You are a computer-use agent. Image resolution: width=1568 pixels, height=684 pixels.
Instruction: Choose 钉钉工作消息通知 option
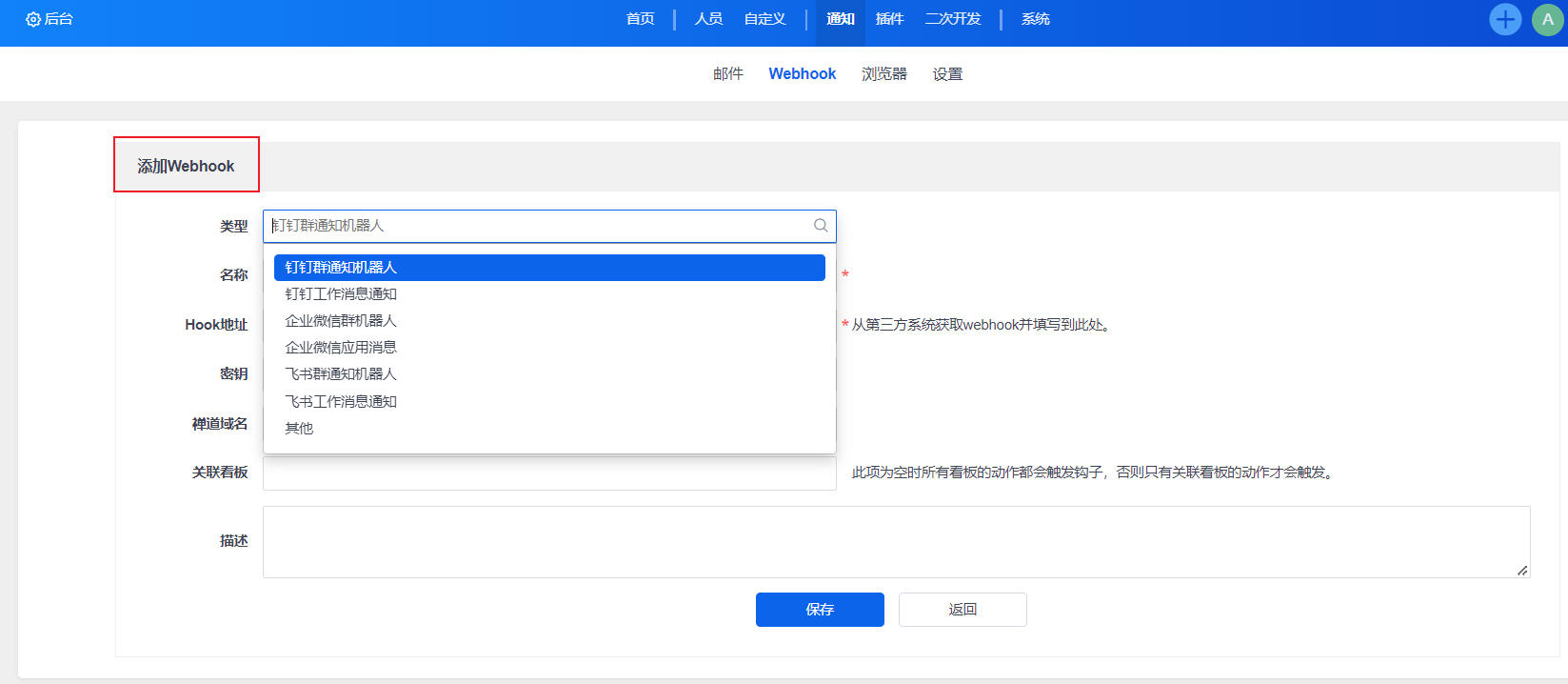tap(341, 294)
